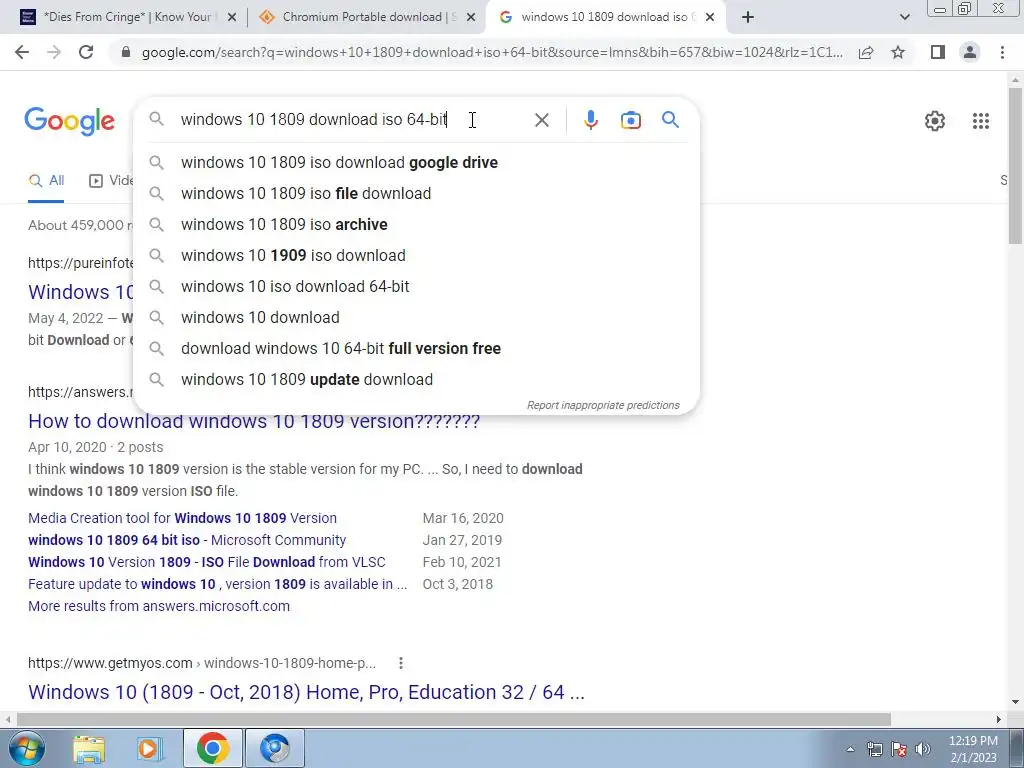Click the taskbar clock 12:19 PM
The image size is (1024, 768).
[973, 749]
